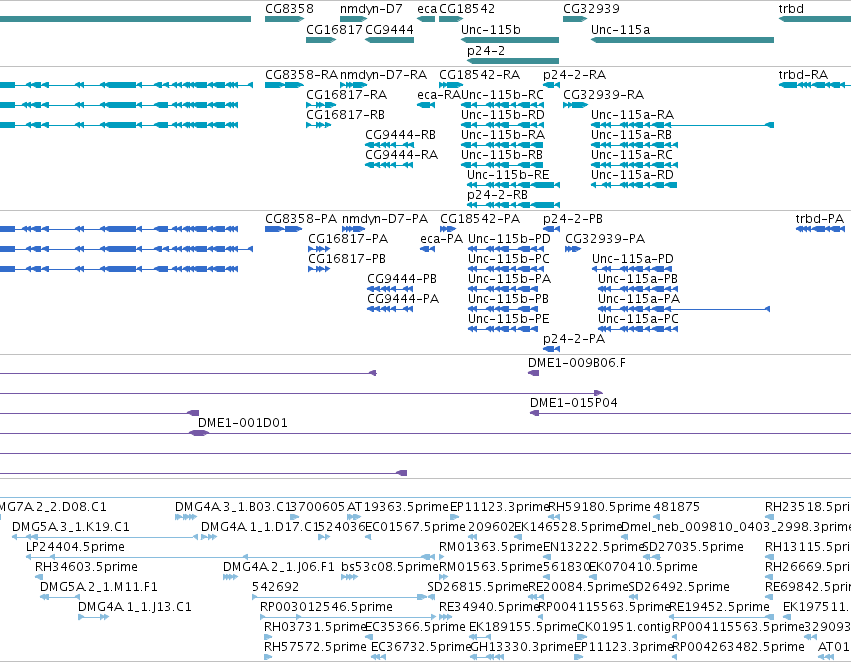Click transcript Unc-115b-RB
The height and width of the screenshot is (662, 851).
pyautogui.click(x=501, y=155)
